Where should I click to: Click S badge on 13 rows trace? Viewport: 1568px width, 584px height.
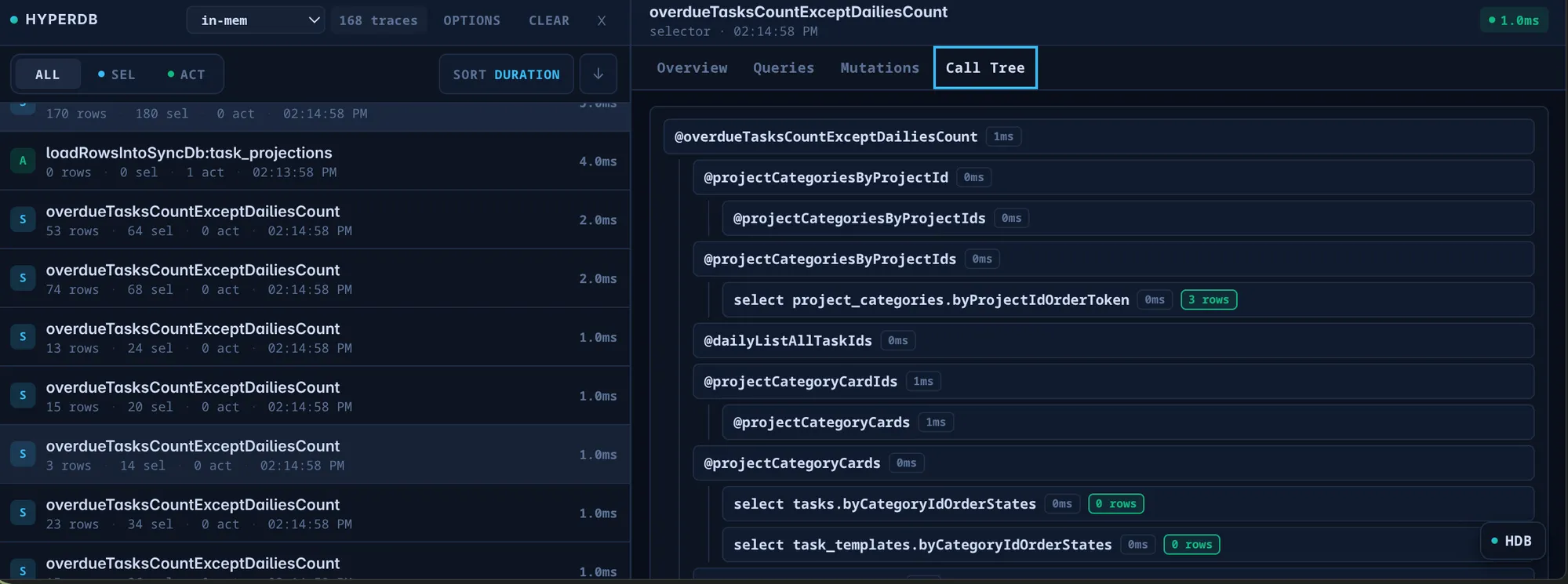23,336
